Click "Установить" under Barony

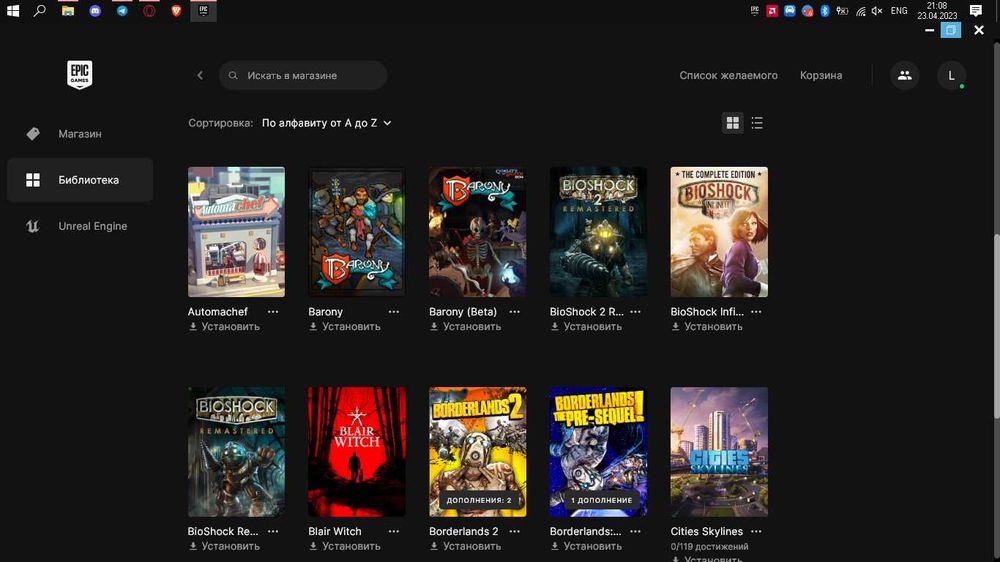(345, 327)
